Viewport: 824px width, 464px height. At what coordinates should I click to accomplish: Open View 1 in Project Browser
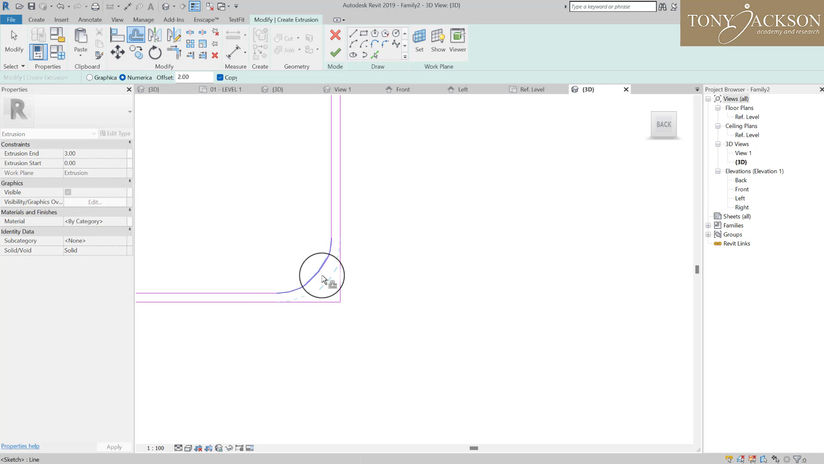point(743,153)
